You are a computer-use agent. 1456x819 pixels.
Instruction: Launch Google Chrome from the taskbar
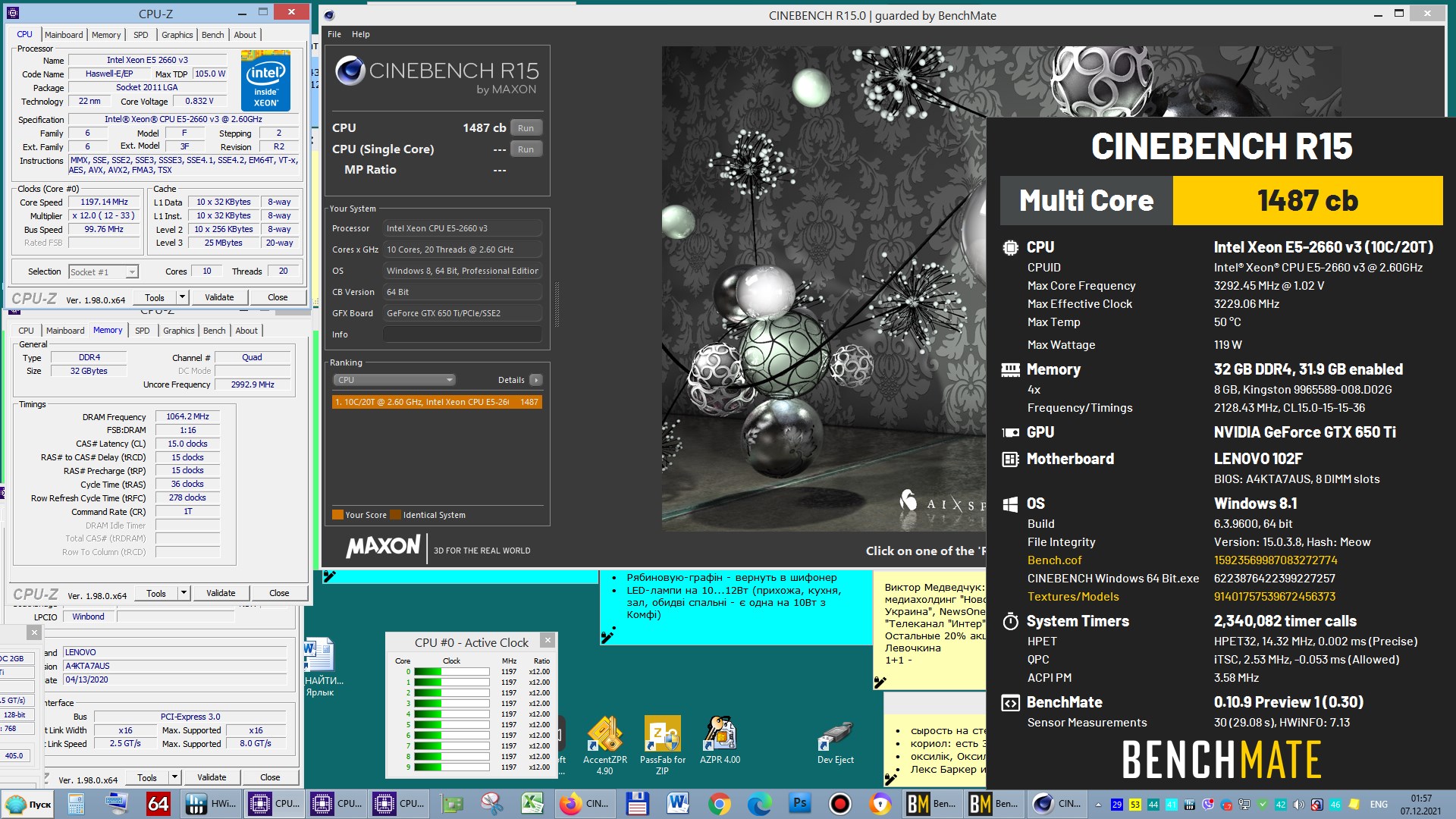coord(719,804)
